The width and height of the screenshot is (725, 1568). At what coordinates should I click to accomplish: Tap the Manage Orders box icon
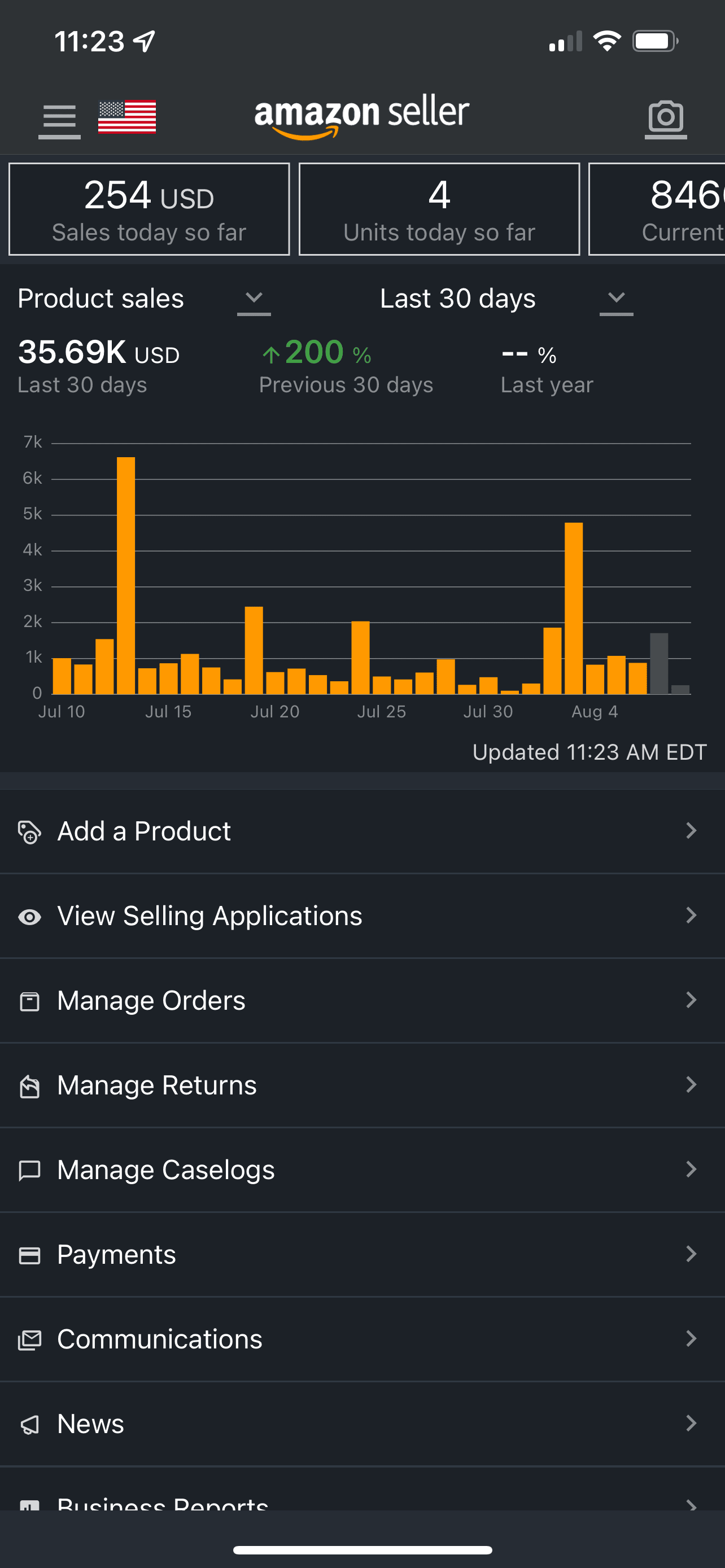click(x=29, y=1001)
